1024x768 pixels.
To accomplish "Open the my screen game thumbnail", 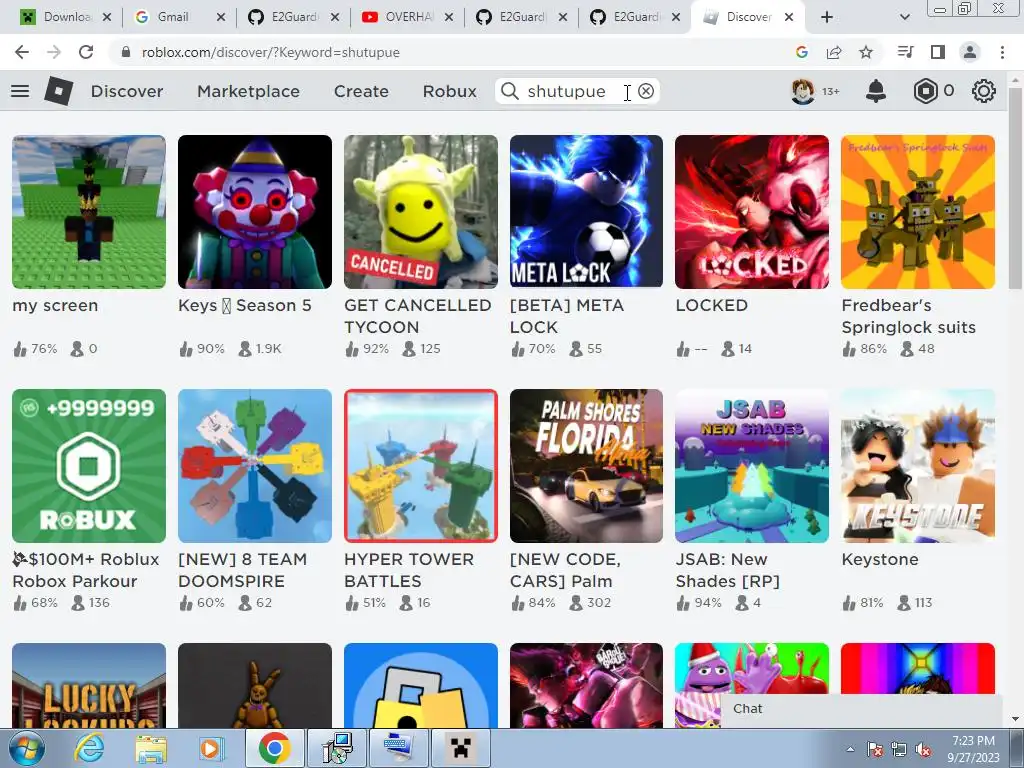I will (x=89, y=212).
